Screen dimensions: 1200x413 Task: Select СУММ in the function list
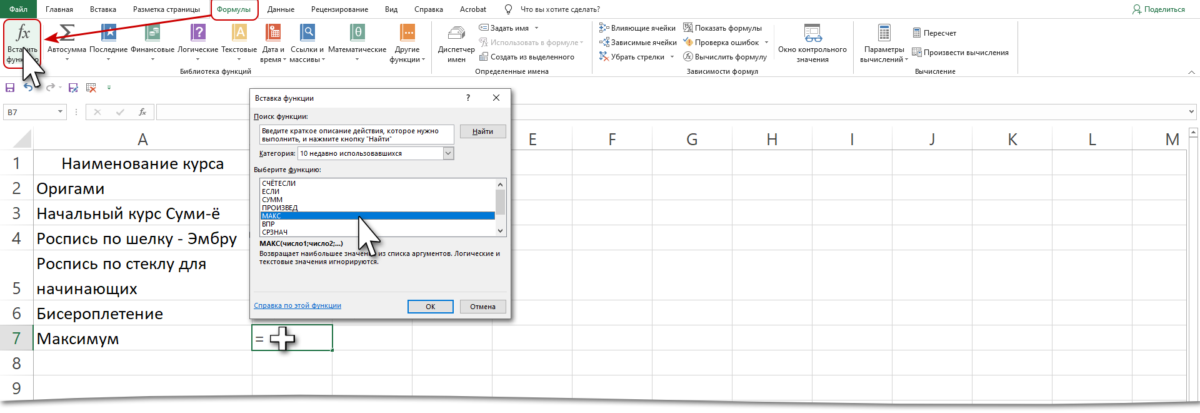(x=272, y=200)
